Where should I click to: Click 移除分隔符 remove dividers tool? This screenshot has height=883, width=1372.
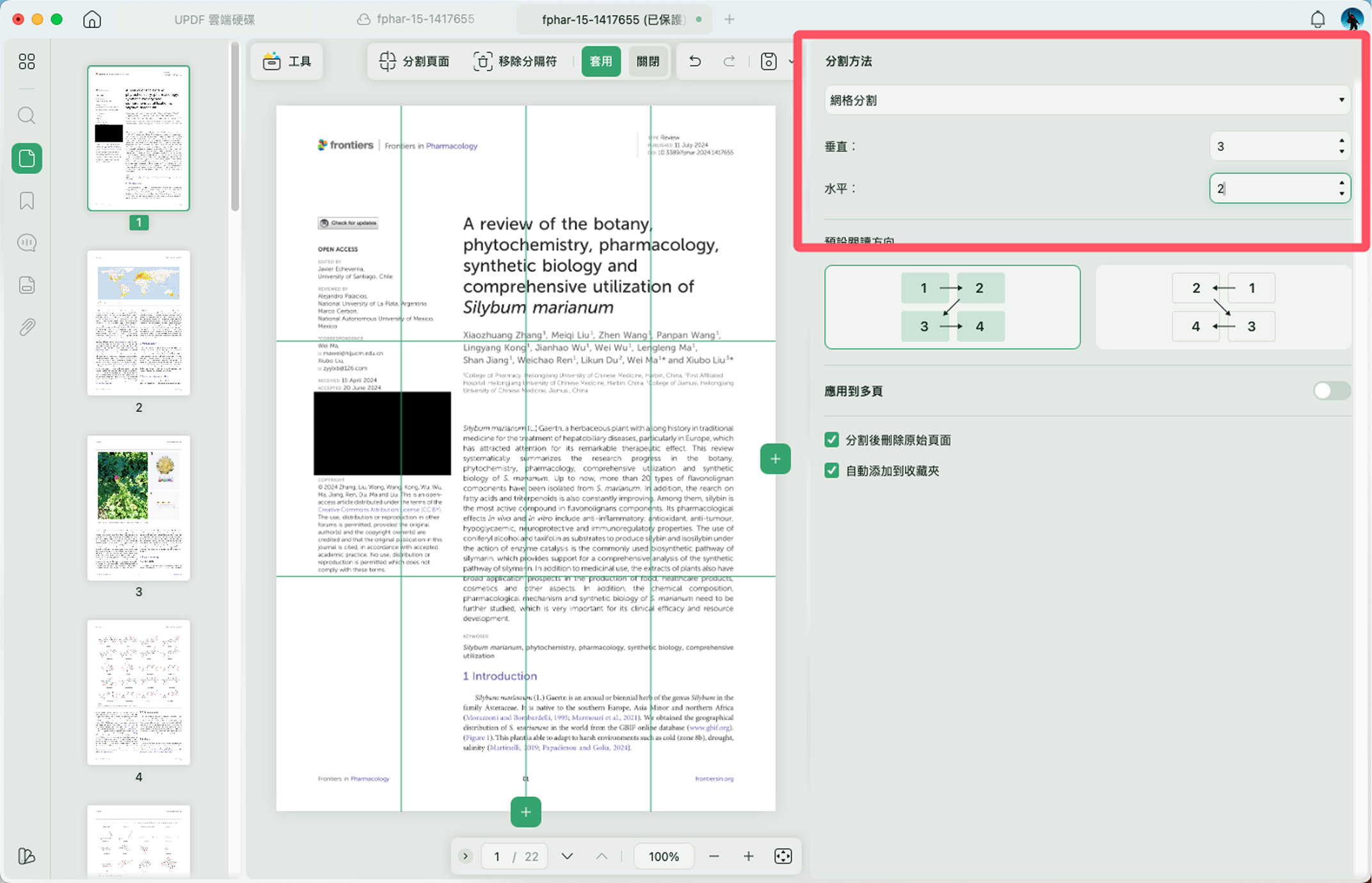point(515,61)
